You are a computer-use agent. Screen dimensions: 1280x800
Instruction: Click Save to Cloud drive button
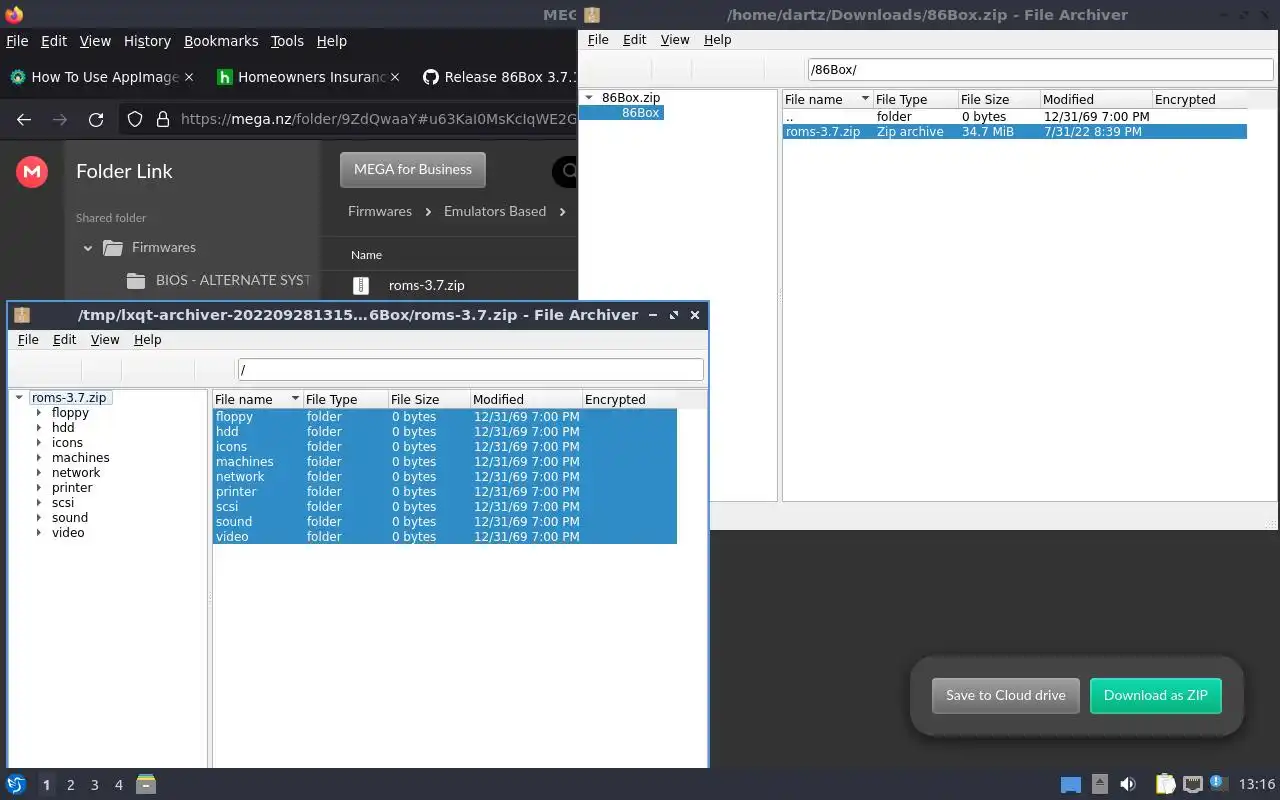pyautogui.click(x=1005, y=695)
